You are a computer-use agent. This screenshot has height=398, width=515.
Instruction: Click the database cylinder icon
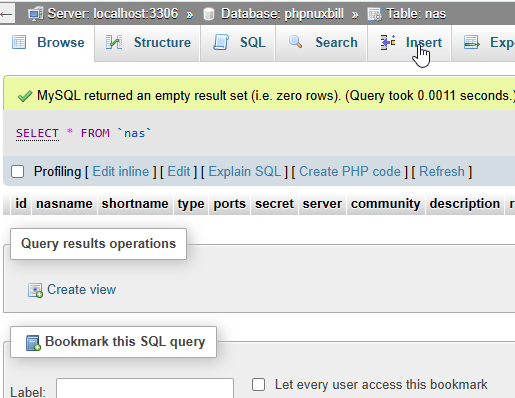[209, 14]
